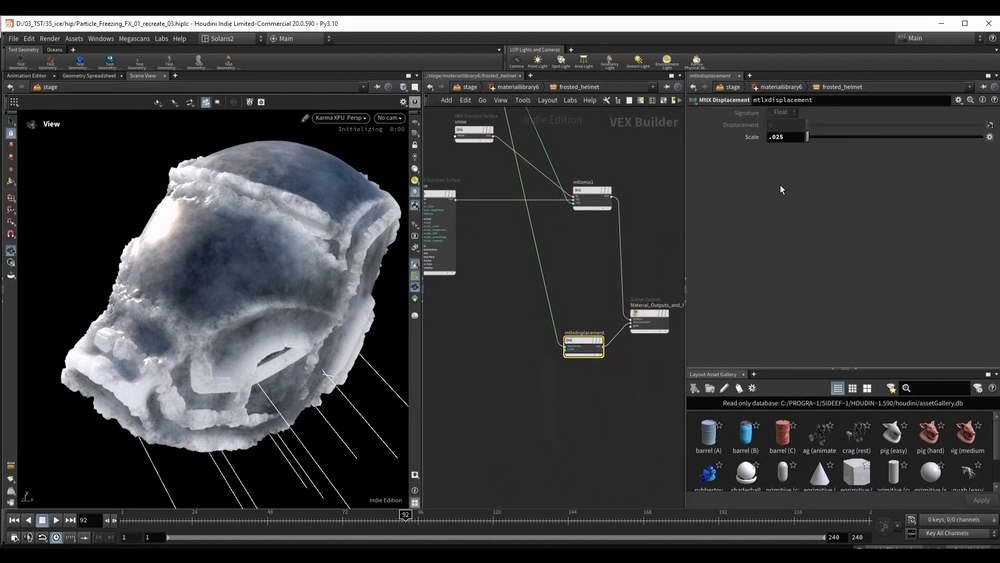1000x563 pixels.
Task: Open the Key All Channels dropdown
Action: [957, 533]
